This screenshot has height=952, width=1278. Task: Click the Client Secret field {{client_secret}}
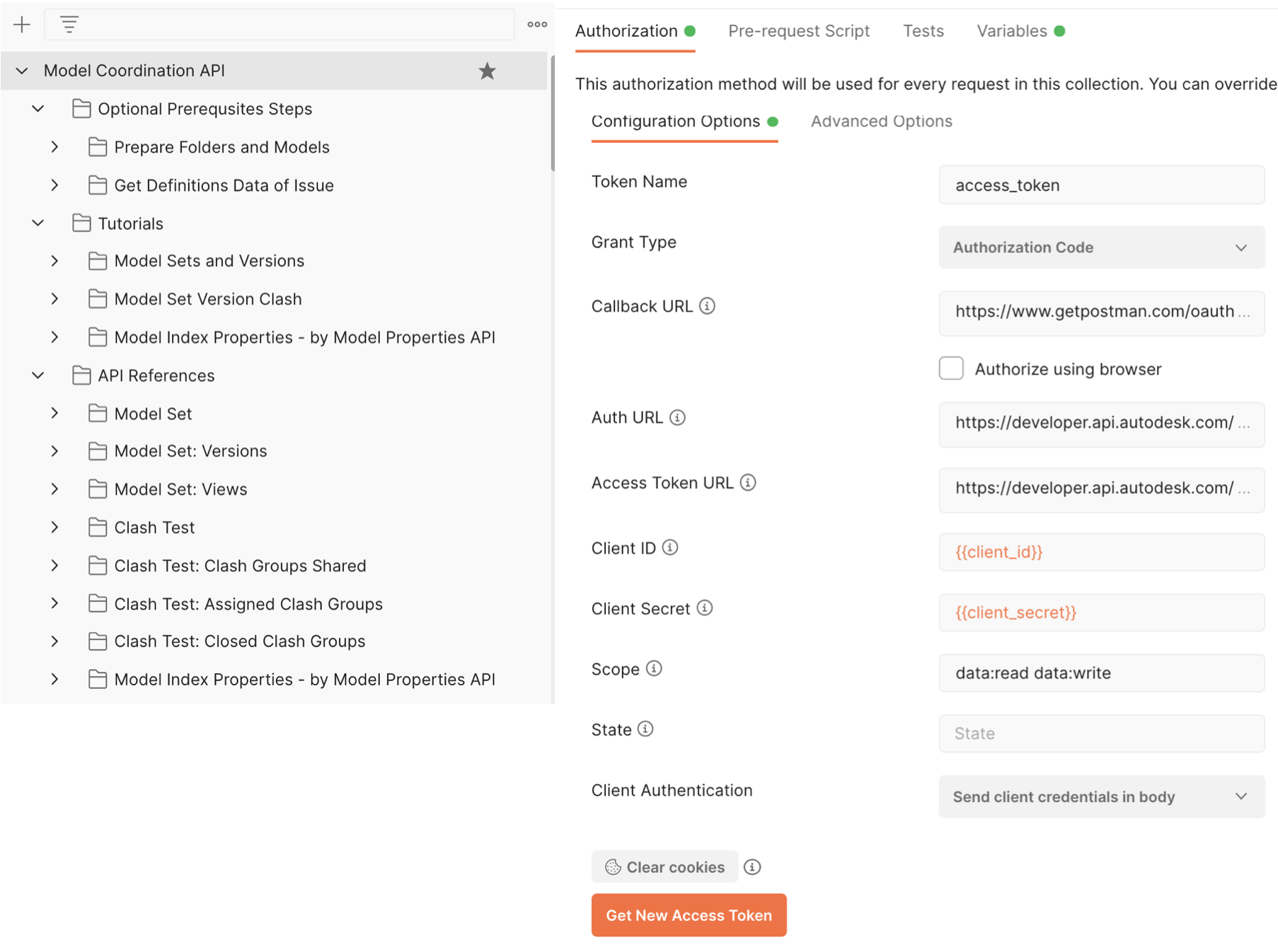1101,613
